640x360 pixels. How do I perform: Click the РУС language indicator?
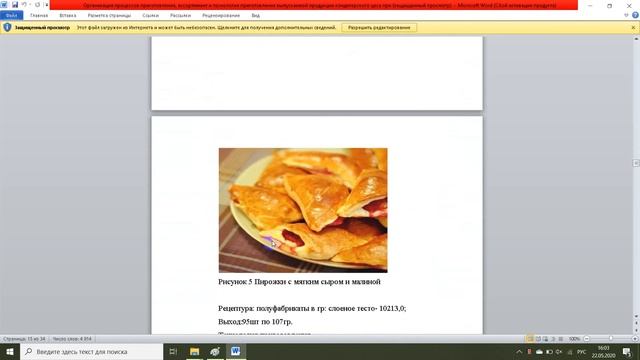[x=582, y=352]
